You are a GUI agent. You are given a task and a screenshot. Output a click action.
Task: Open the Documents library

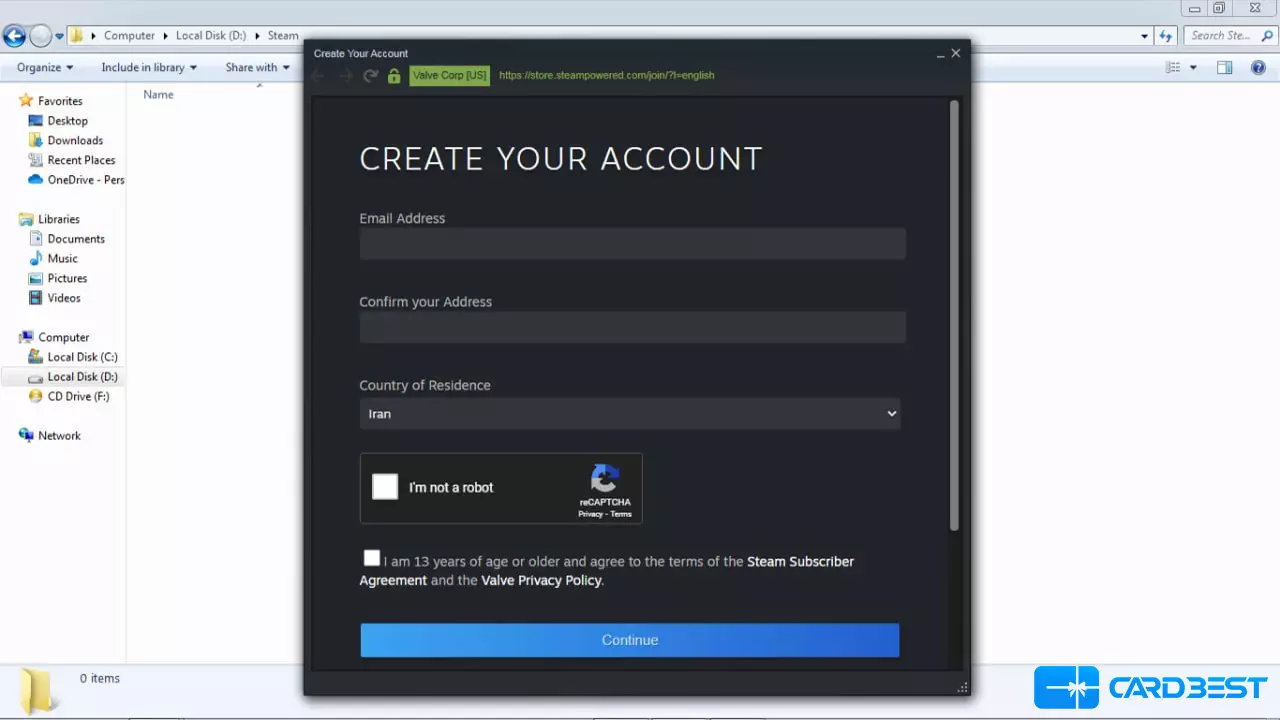(76, 239)
